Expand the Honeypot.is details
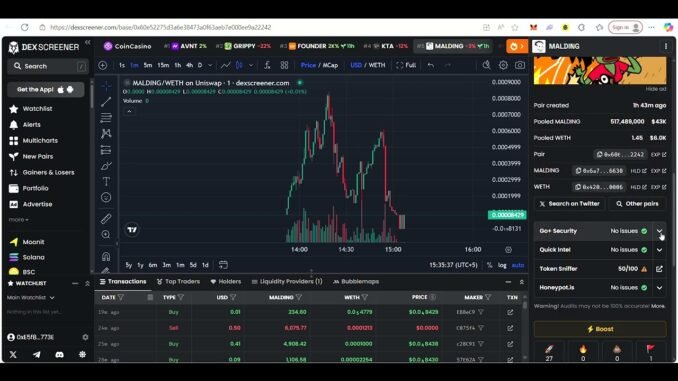Viewport: 678px width, 381px height. tap(659, 288)
